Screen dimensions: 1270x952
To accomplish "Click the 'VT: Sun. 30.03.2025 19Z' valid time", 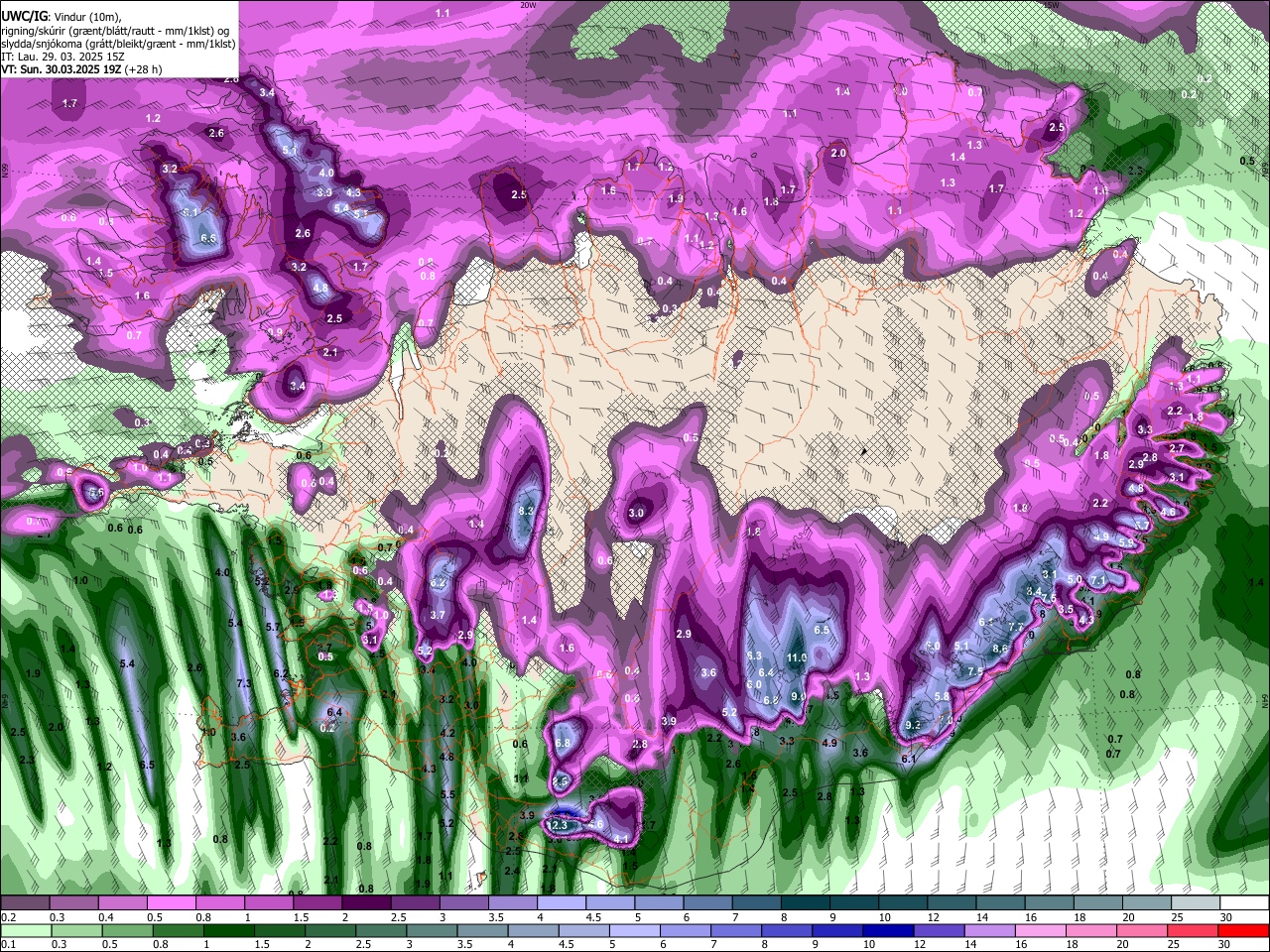I will 62,69.
